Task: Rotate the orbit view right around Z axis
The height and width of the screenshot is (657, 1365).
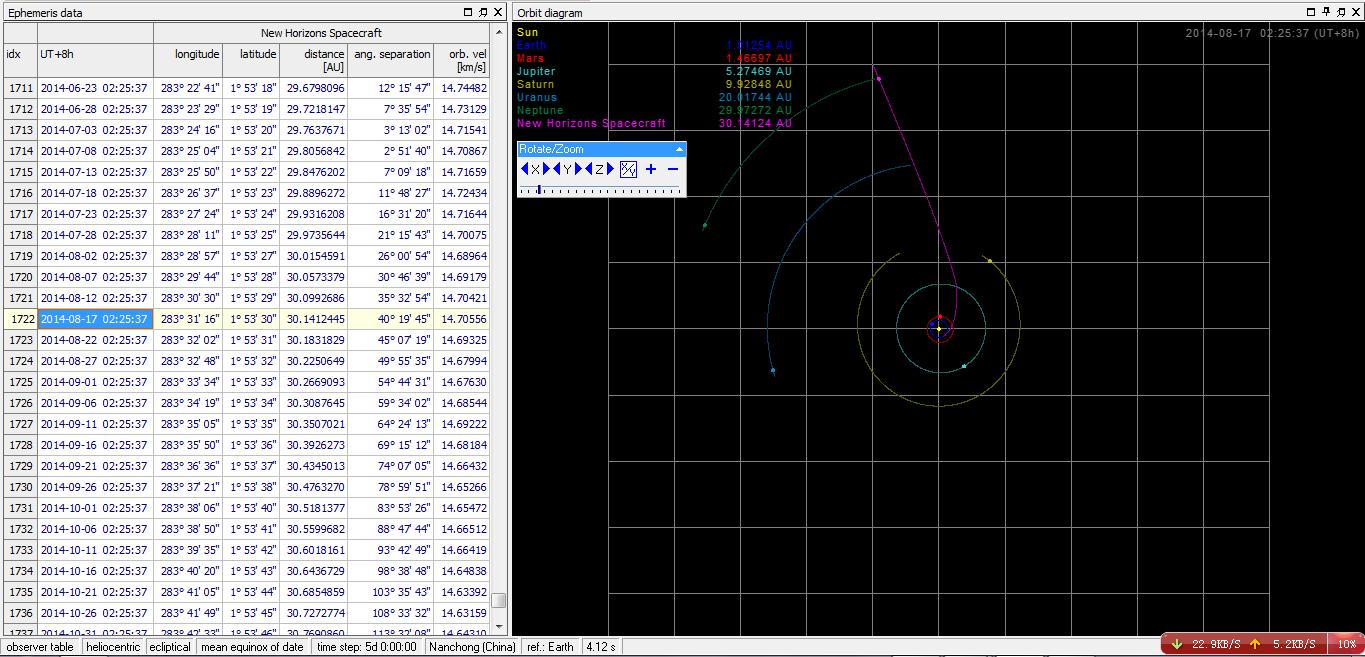Action: click(x=610, y=169)
